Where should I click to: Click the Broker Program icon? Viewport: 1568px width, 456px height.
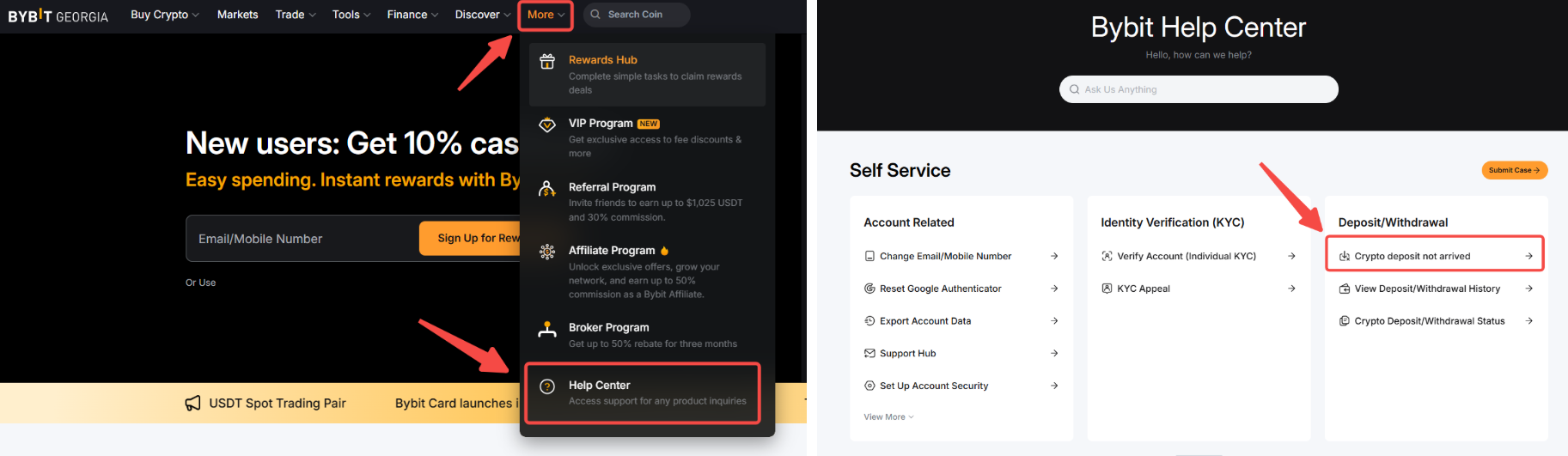pos(547,329)
